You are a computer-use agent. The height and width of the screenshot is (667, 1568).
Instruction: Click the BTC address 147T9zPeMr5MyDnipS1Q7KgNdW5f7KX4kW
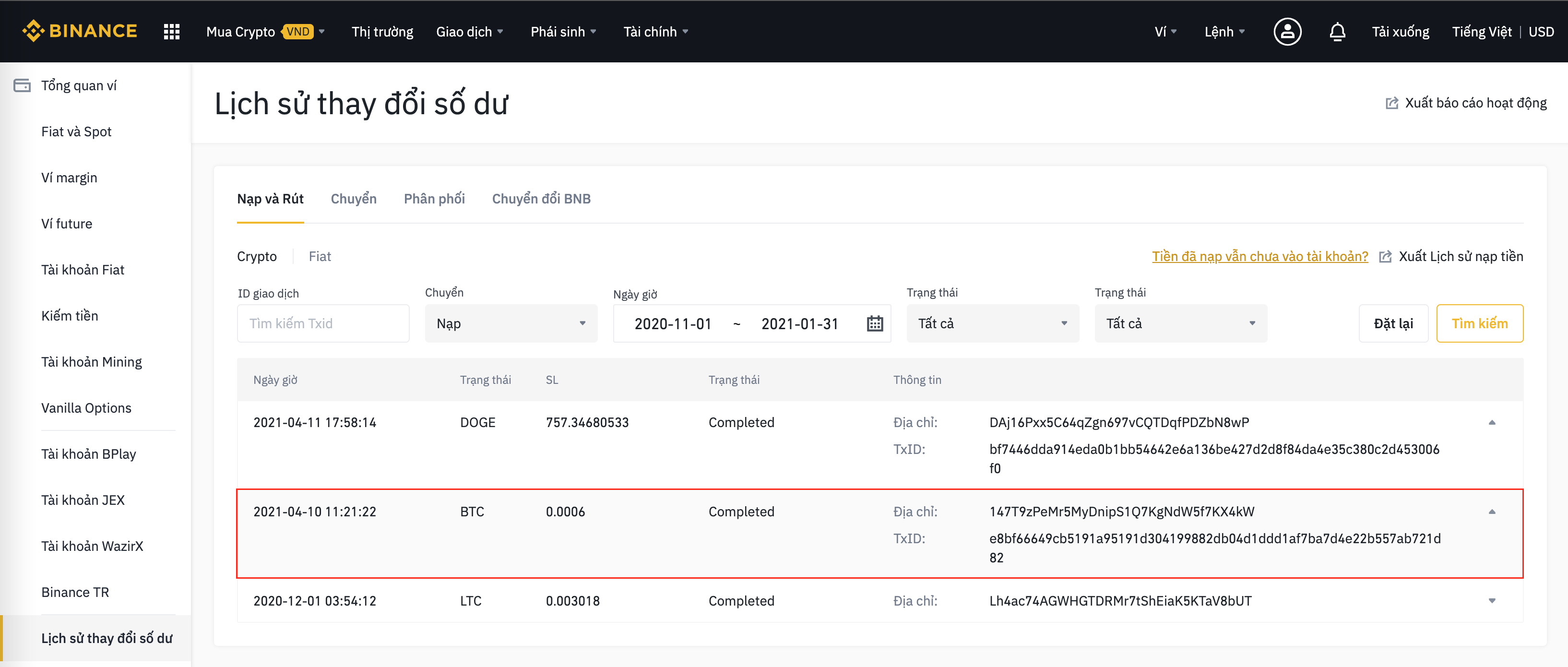(x=1121, y=512)
